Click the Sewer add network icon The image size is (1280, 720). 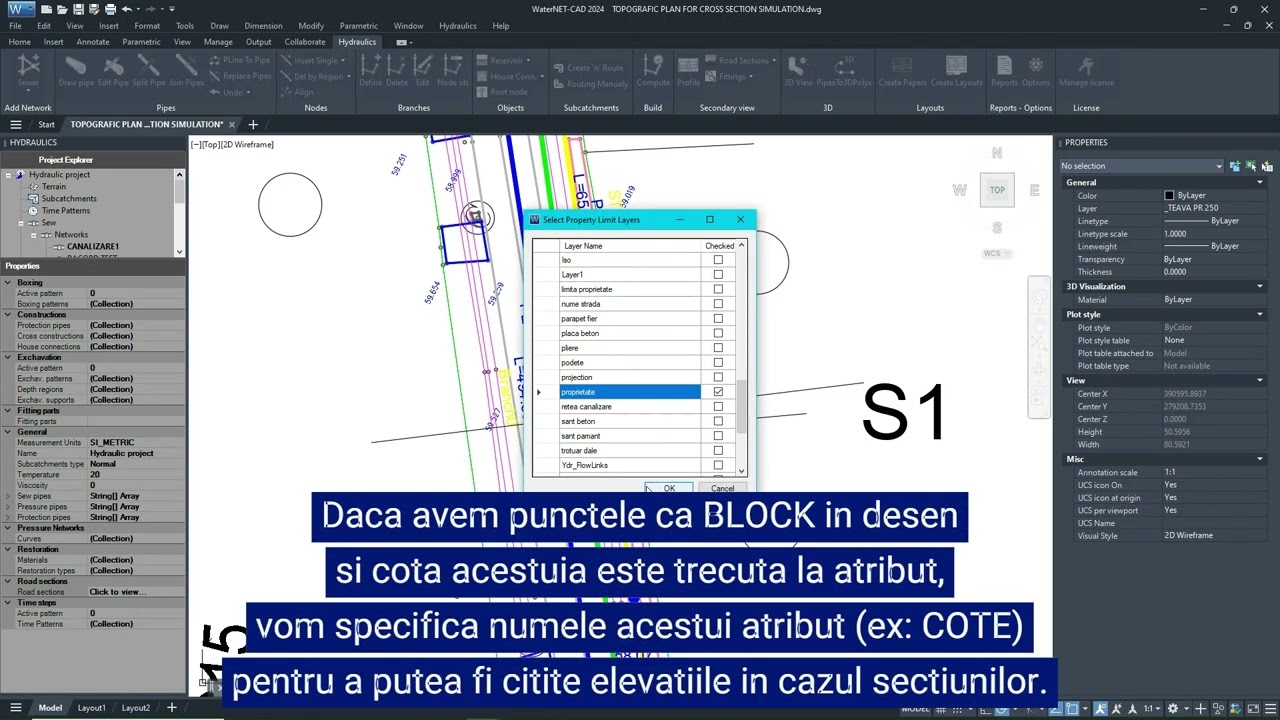pos(28,70)
